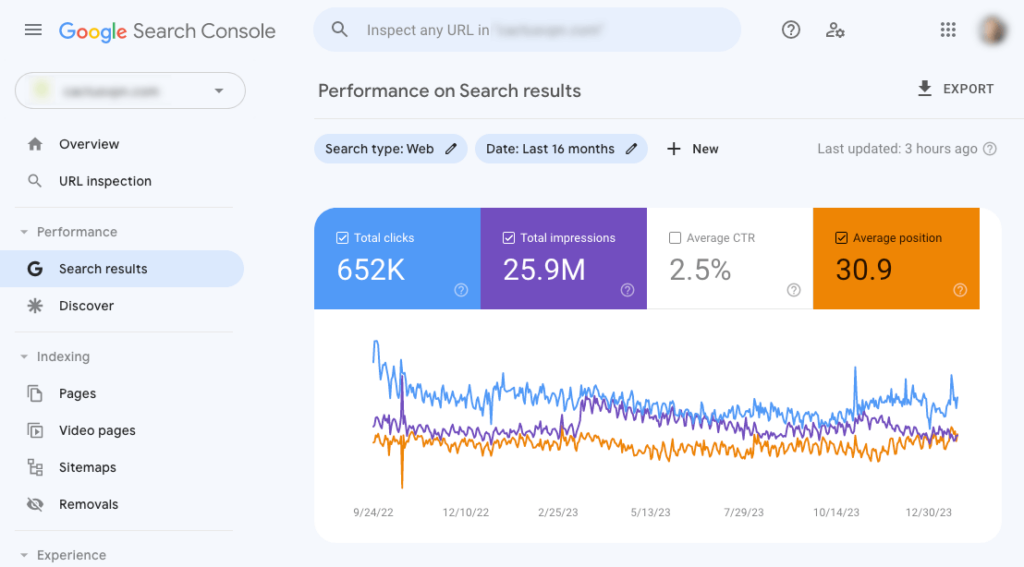
Task: Open the account profile avatar
Action: 993,30
